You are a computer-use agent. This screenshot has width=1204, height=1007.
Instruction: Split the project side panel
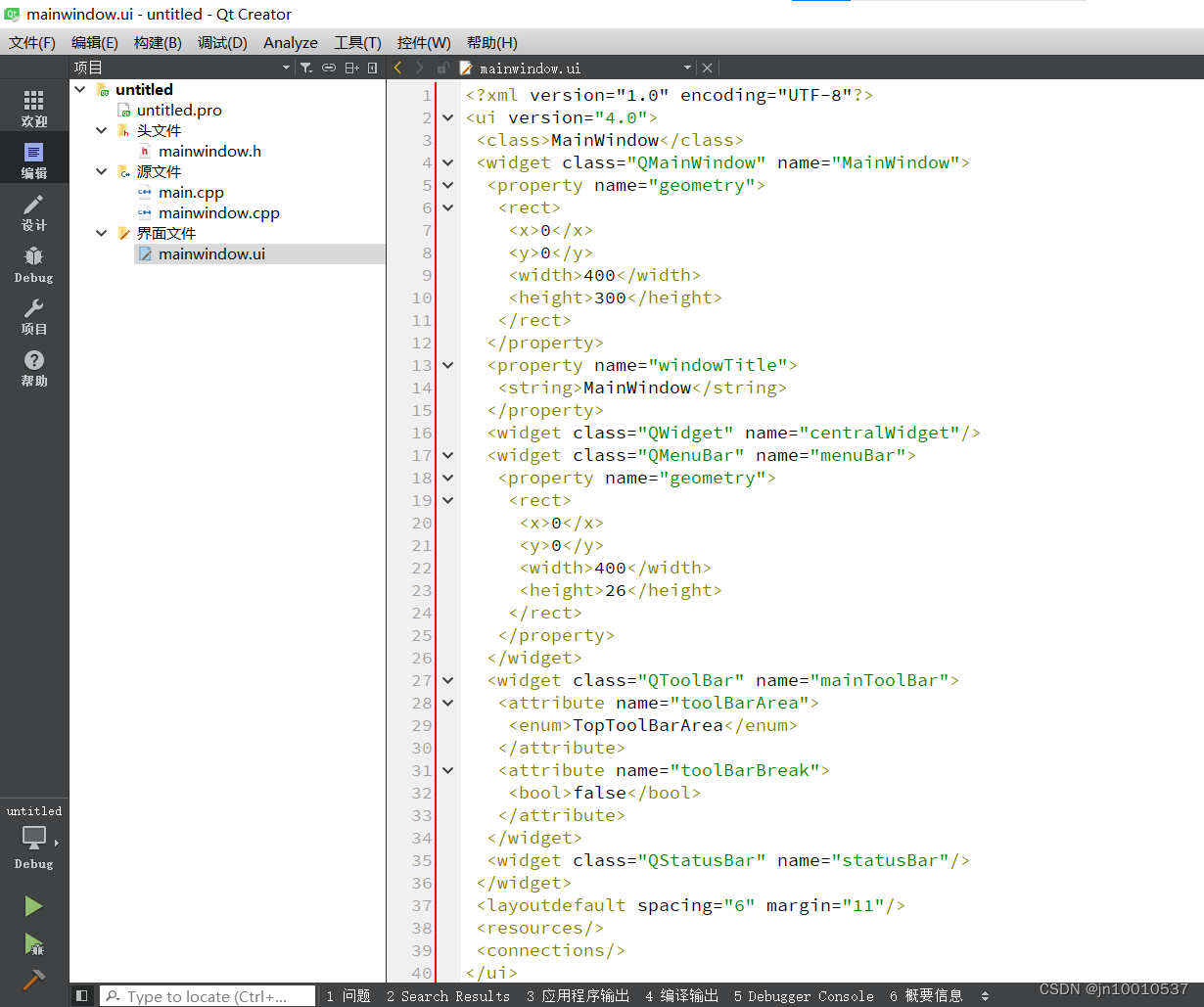(351, 68)
